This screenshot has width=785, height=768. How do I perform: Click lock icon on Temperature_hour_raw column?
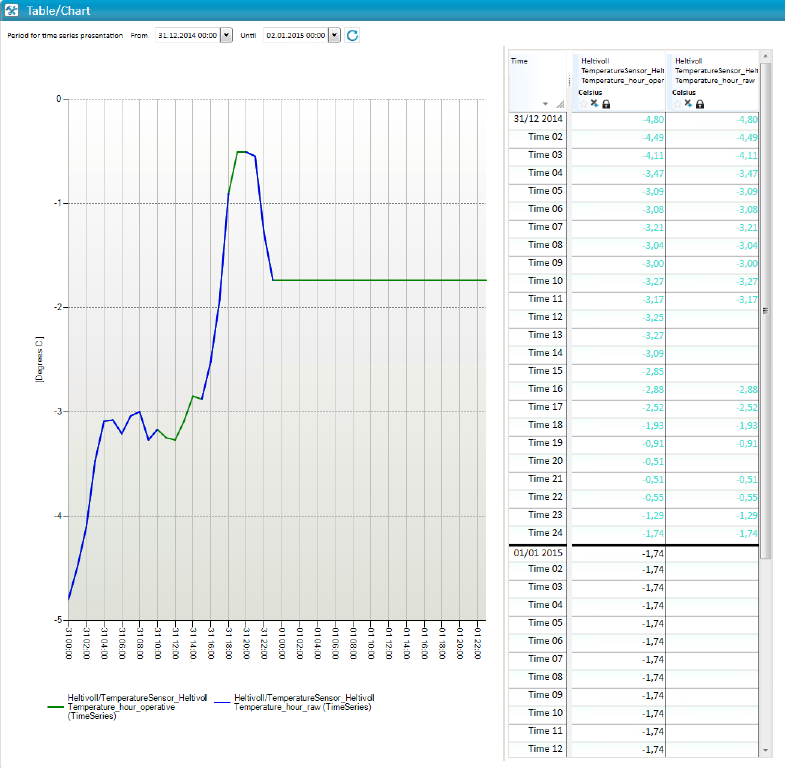point(700,104)
